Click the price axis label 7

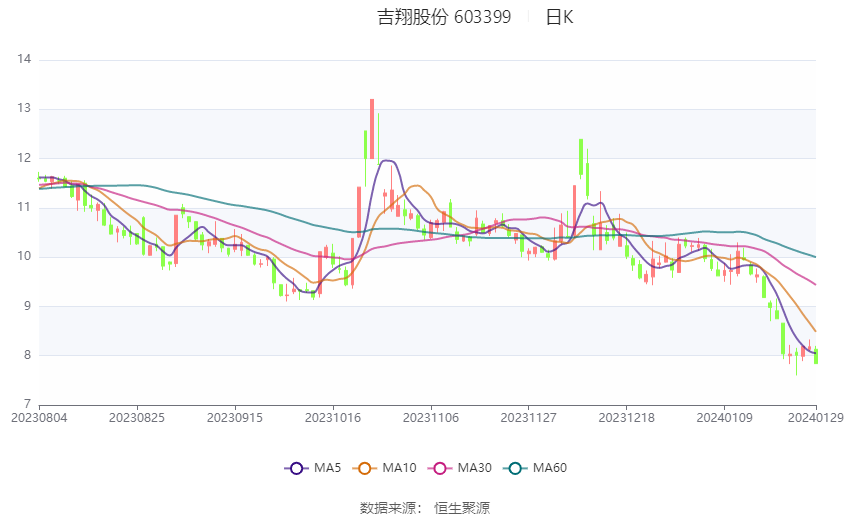click(28, 404)
